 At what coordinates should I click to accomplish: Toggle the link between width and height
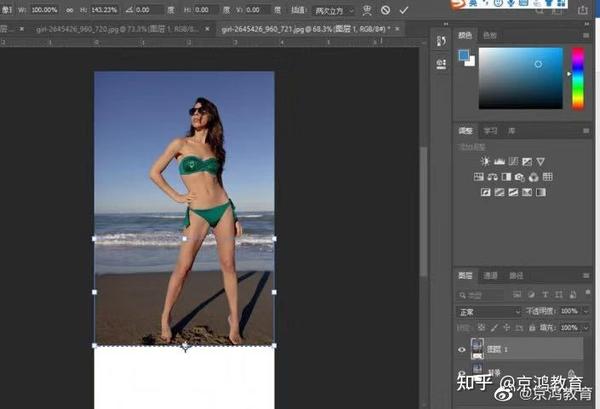(71, 9)
